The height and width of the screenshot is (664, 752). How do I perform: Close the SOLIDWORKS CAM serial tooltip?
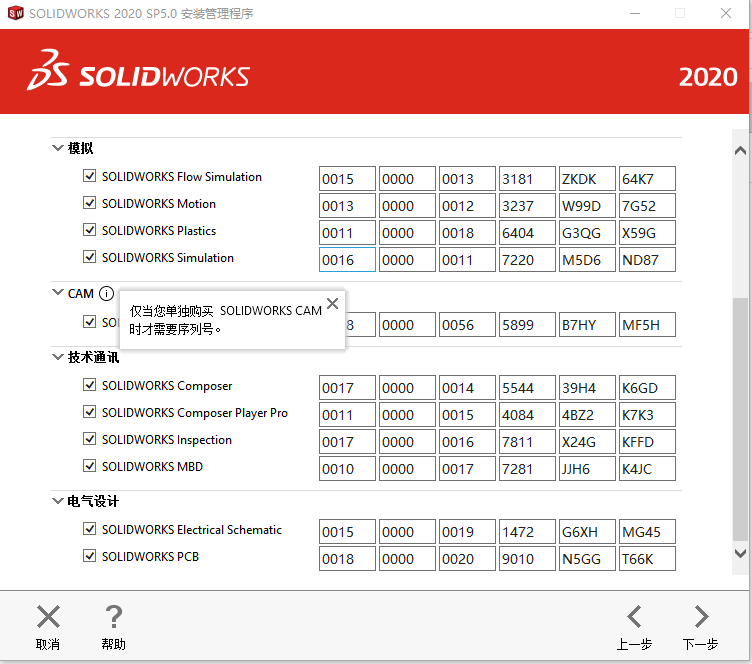(x=332, y=303)
